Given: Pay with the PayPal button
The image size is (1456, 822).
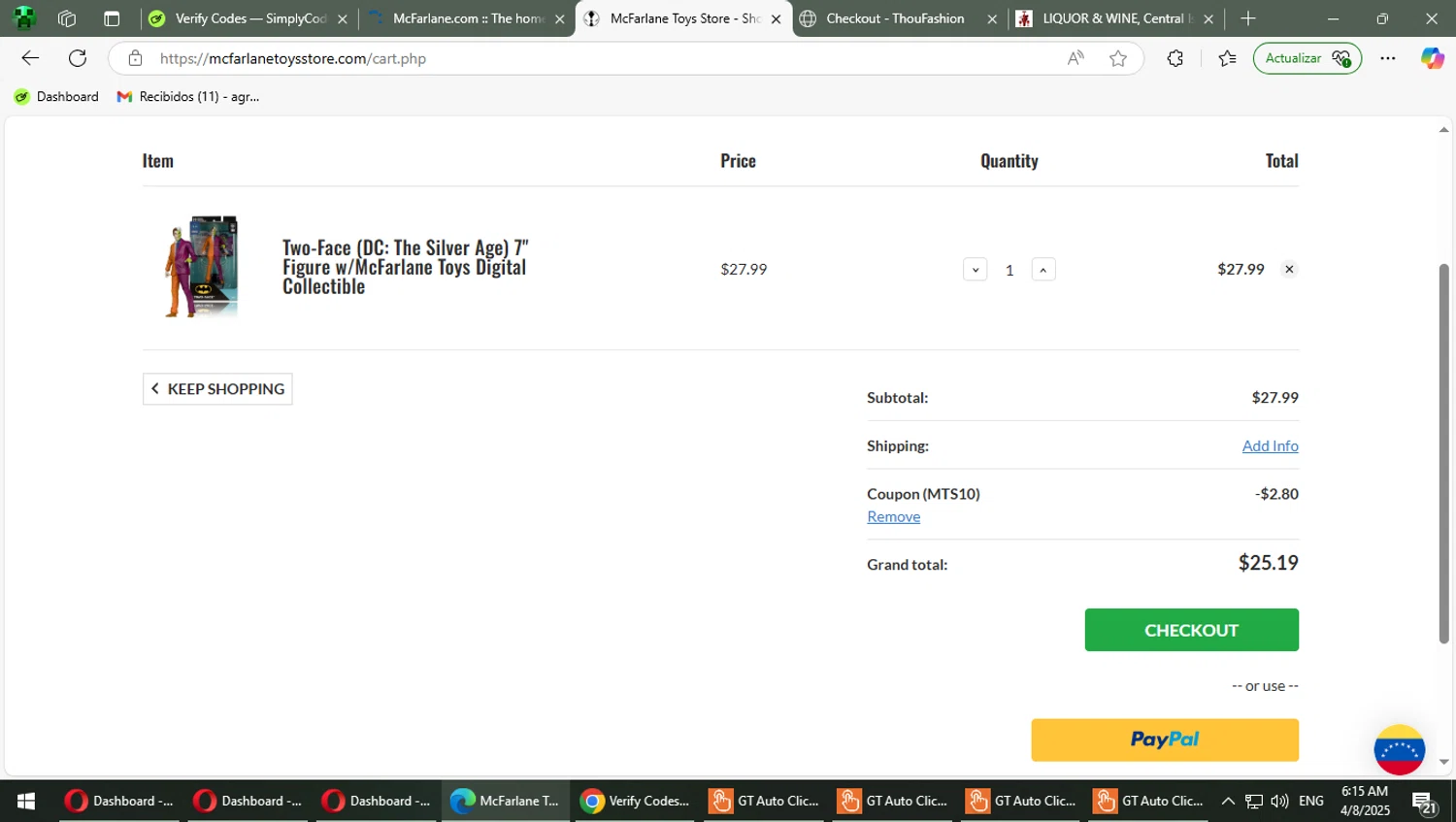Looking at the screenshot, I should click(x=1165, y=740).
